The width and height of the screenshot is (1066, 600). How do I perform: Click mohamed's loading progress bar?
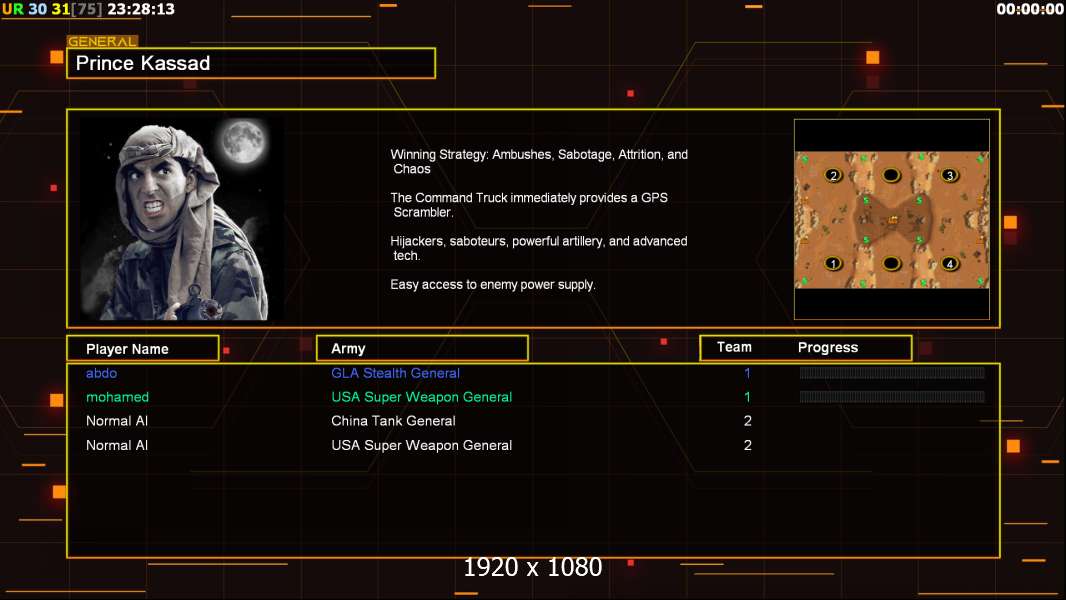pos(892,397)
